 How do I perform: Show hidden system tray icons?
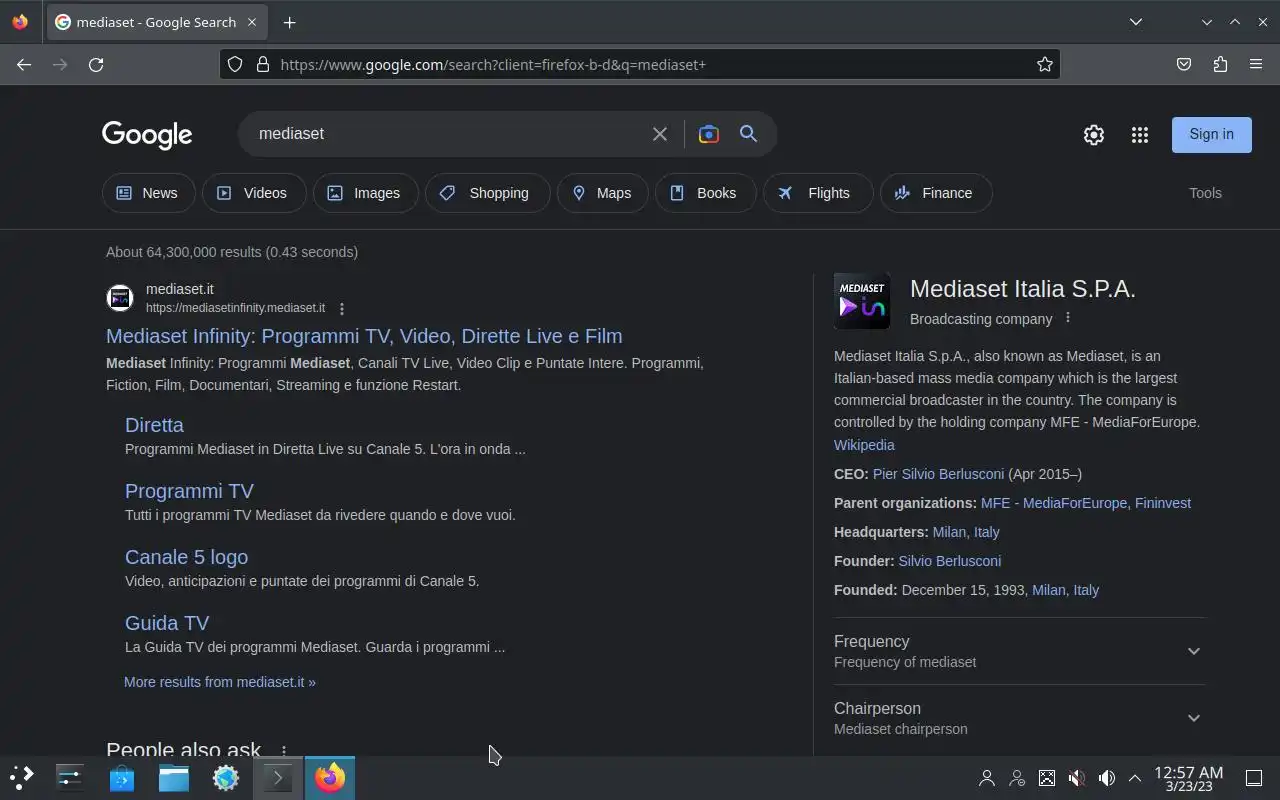pos(1135,778)
